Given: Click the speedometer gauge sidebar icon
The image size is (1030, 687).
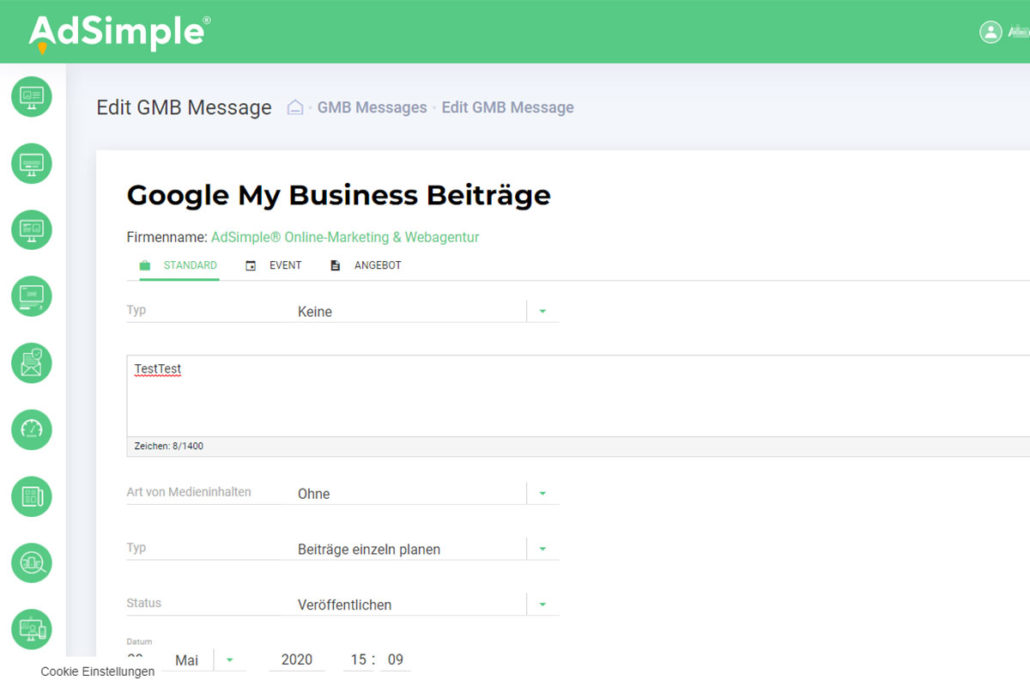Looking at the screenshot, I should coord(31,429).
